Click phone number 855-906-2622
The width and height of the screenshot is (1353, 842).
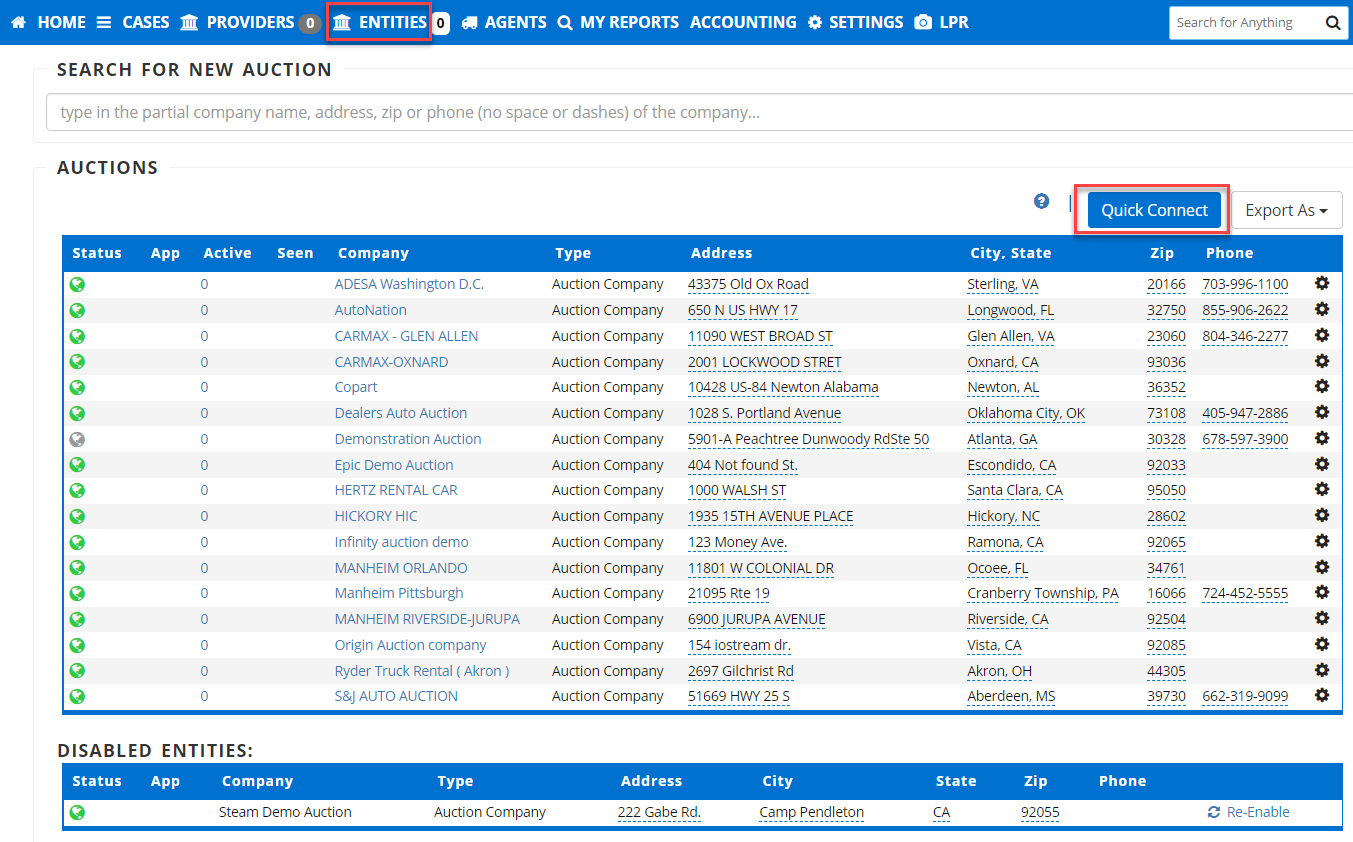tap(1245, 310)
